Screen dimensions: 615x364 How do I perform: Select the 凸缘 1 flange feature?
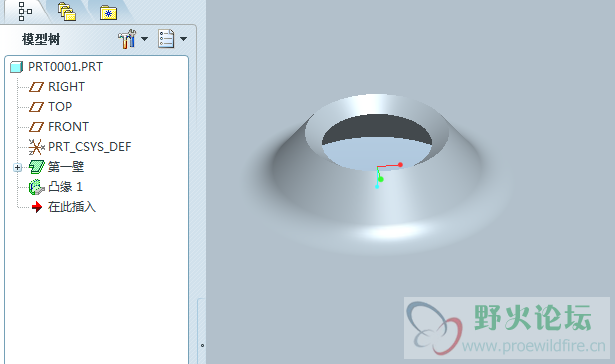point(65,187)
